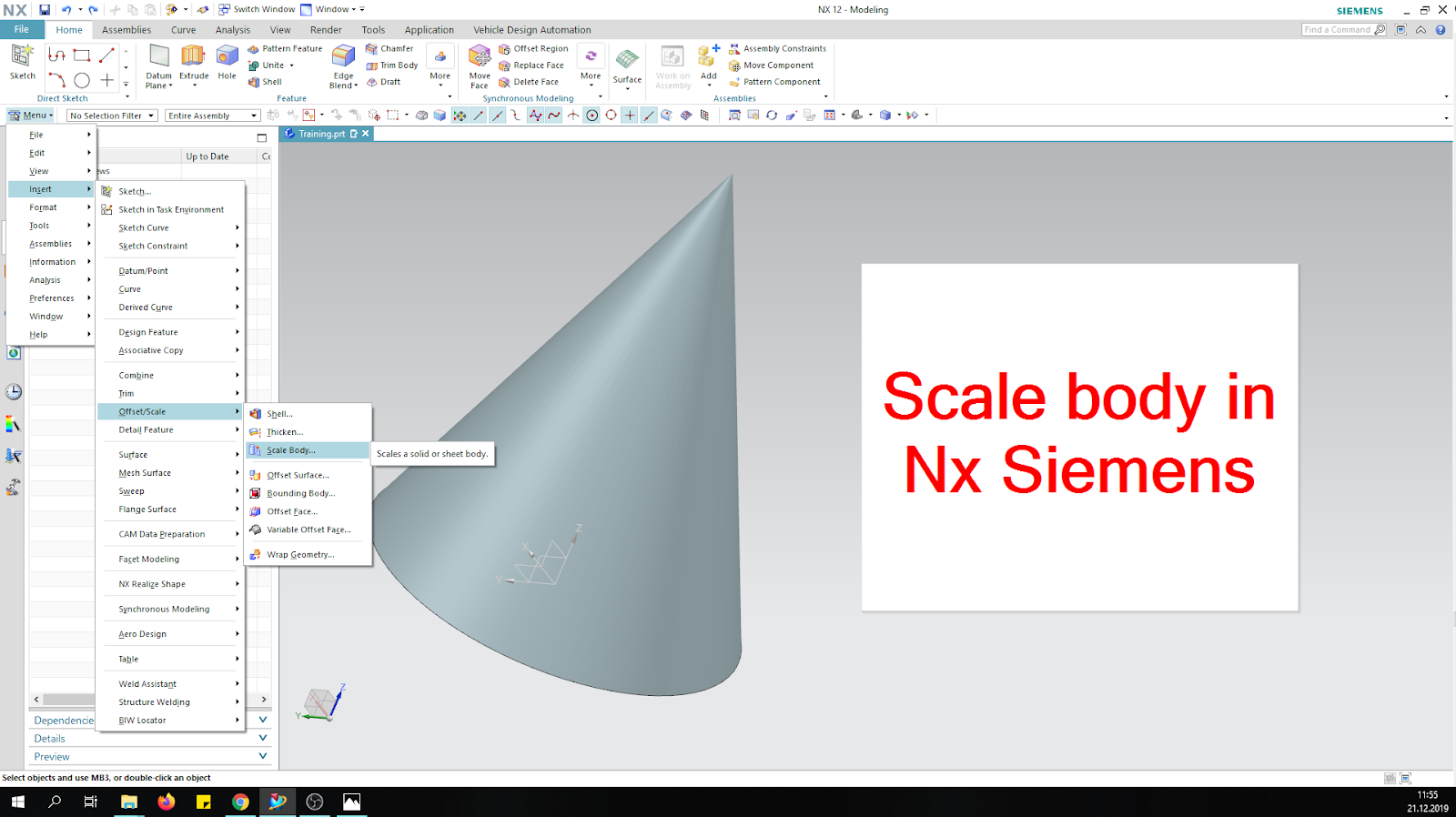Click Trim Body in the ribbon
The width and height of the screenshot is (1456, 817).
(392, 66)
